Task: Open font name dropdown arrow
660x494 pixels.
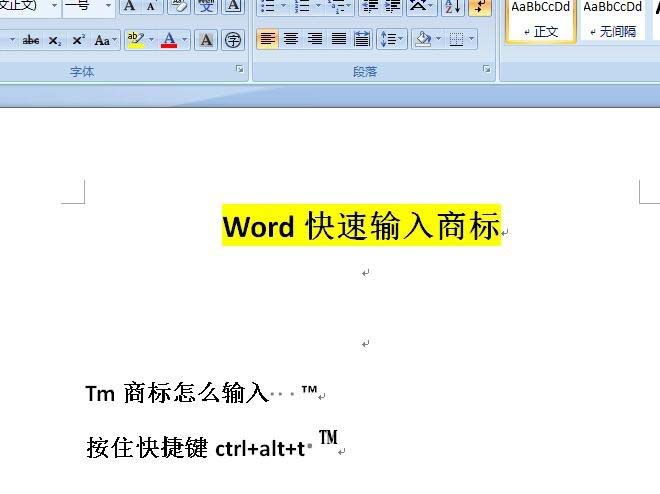Action: pyautogui.click(x=54, y=6)
